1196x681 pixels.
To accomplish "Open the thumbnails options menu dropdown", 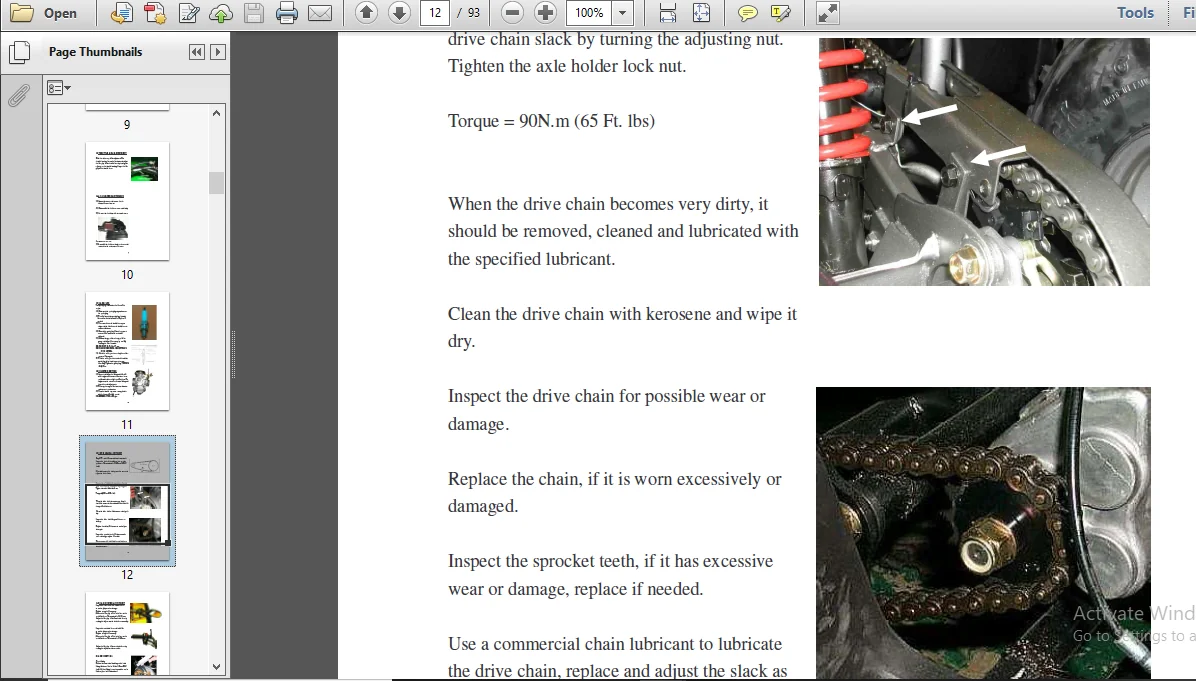I will [x=59, y=88].
